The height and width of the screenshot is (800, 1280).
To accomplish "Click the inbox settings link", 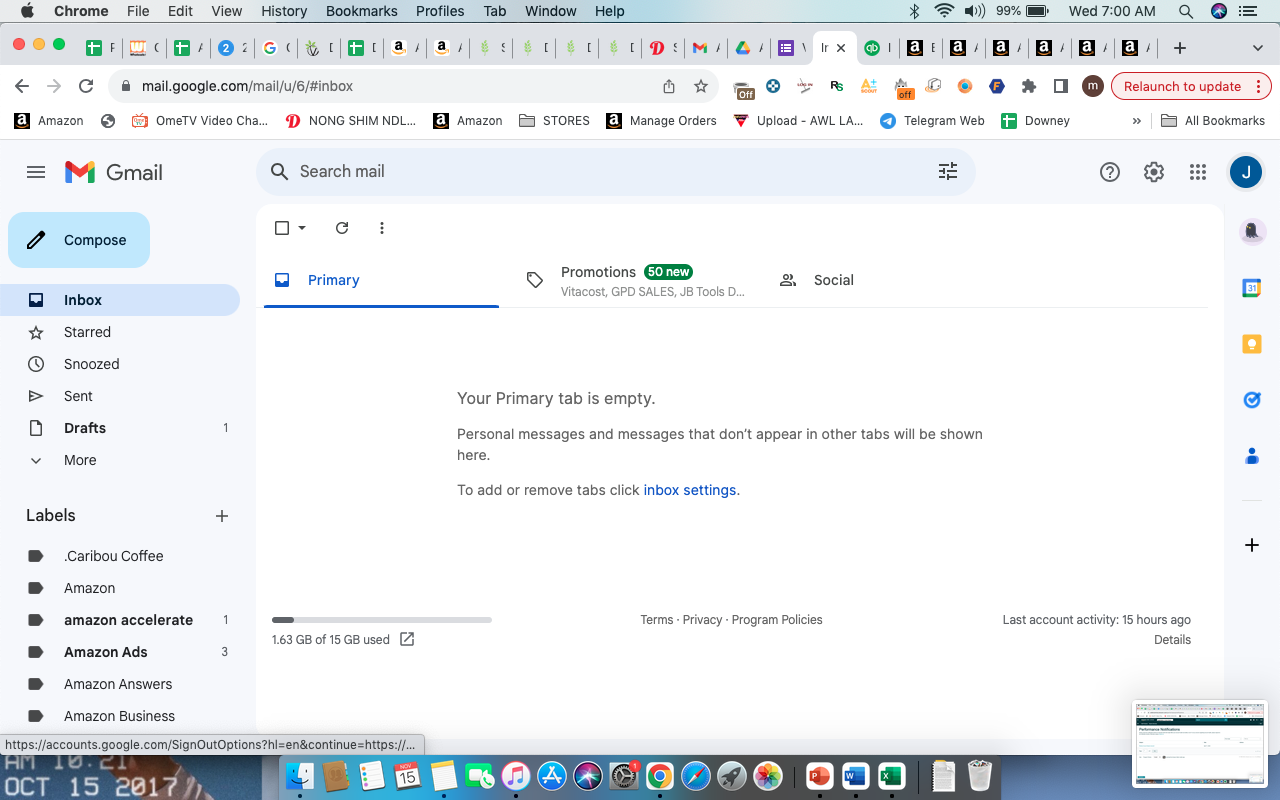I will [x=690, y=490].
